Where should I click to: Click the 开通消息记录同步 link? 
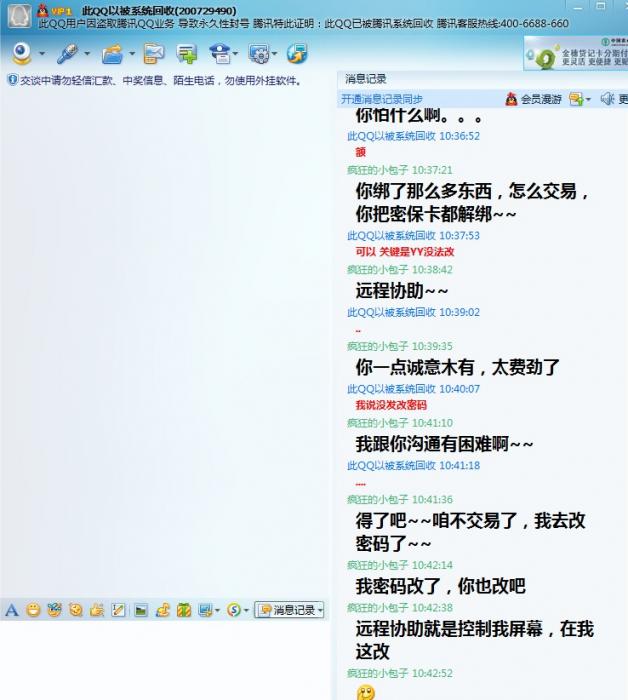(x=382, y=99)
